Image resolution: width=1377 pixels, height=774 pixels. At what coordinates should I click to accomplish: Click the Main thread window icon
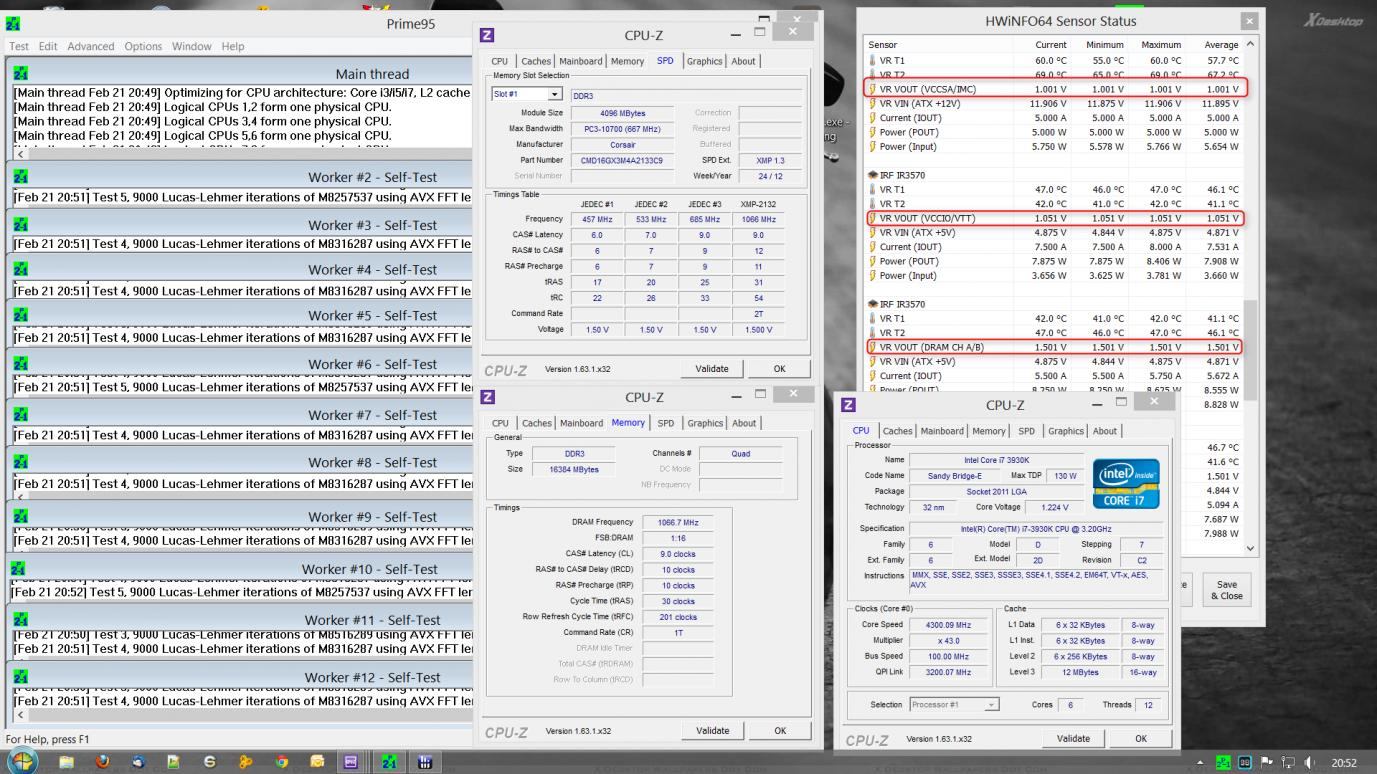pos(21,73)
